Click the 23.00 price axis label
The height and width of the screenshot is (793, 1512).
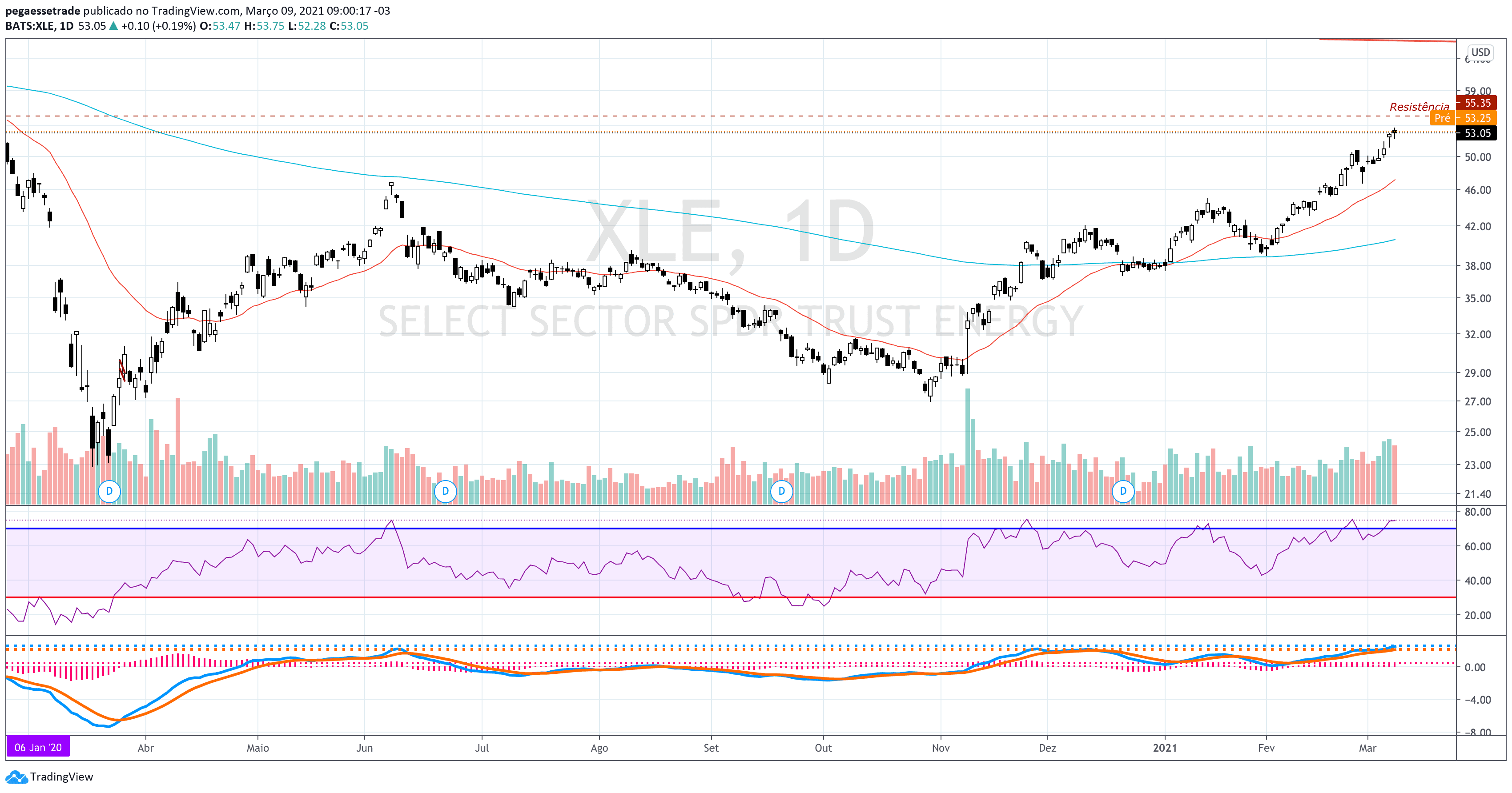tap(1477, 465)
